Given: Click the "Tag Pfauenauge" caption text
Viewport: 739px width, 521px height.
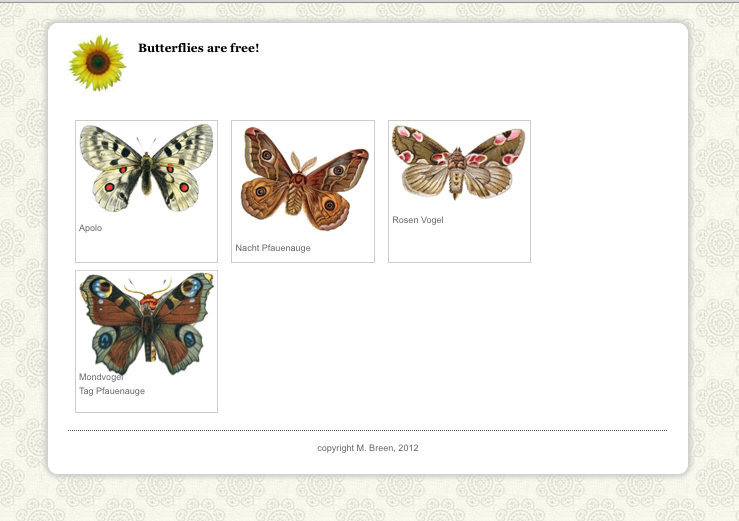Looking at the screenshot, I should point(112,391).
